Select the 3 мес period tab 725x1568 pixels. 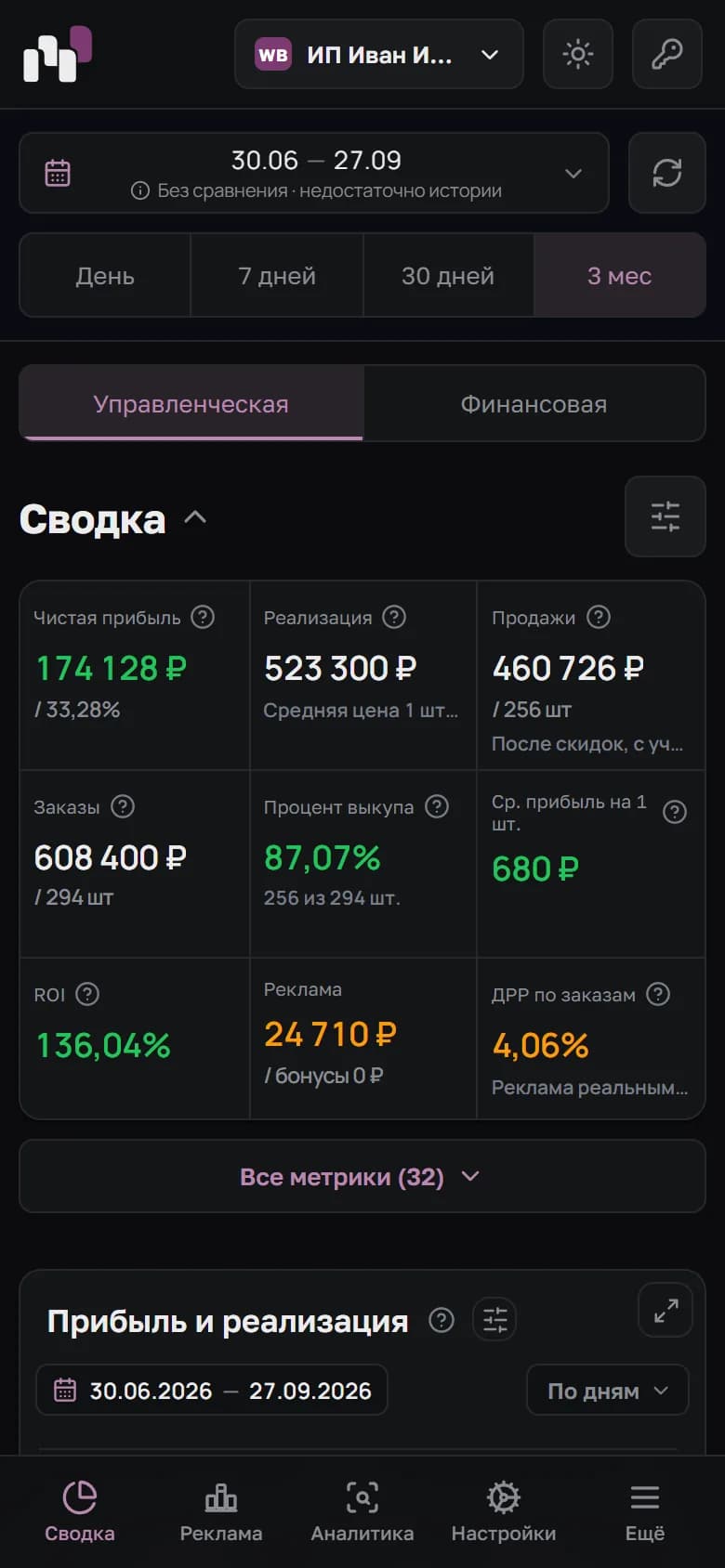pyautogui.click(x=619, y=276)
